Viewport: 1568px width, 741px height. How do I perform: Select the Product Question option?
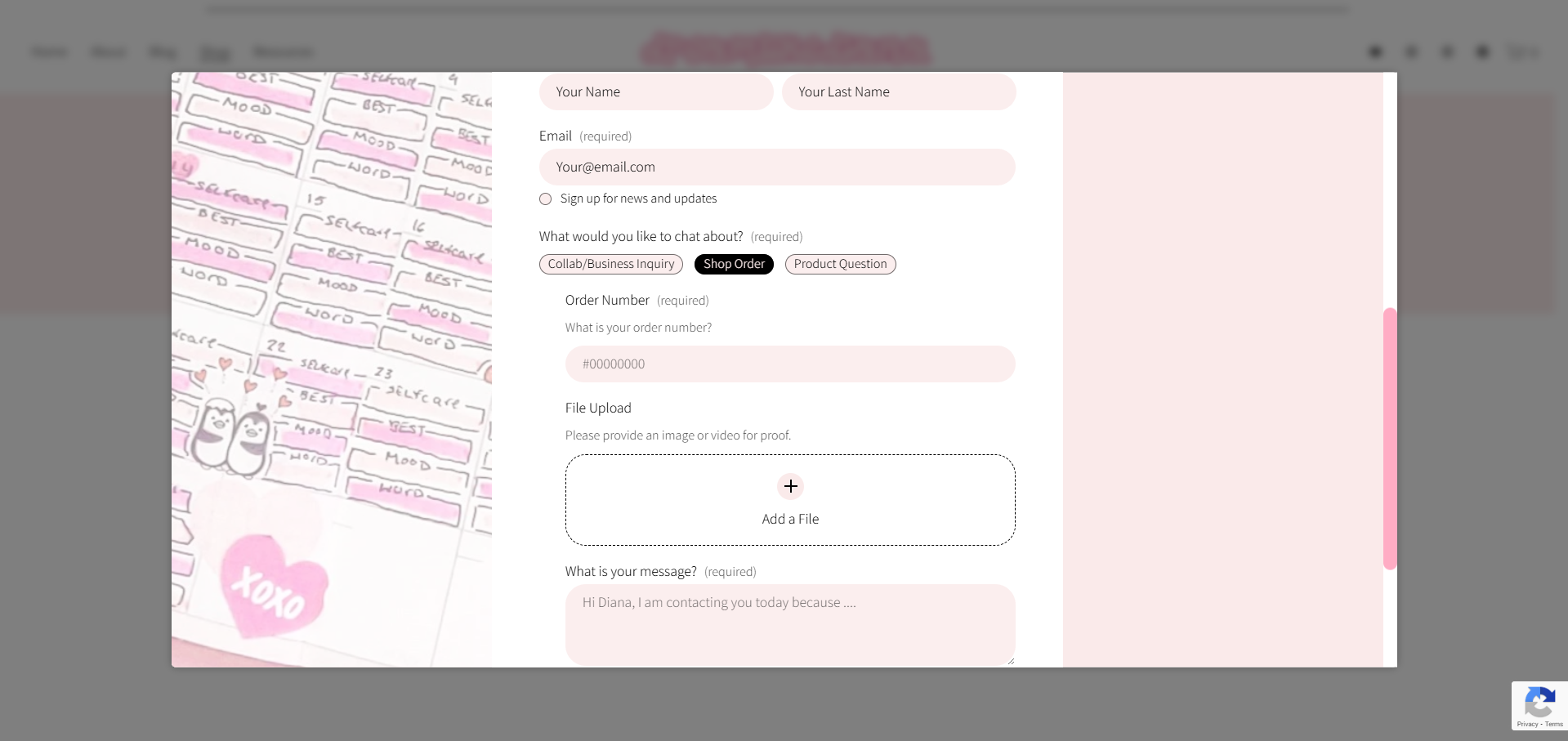(x=840, y=264)
